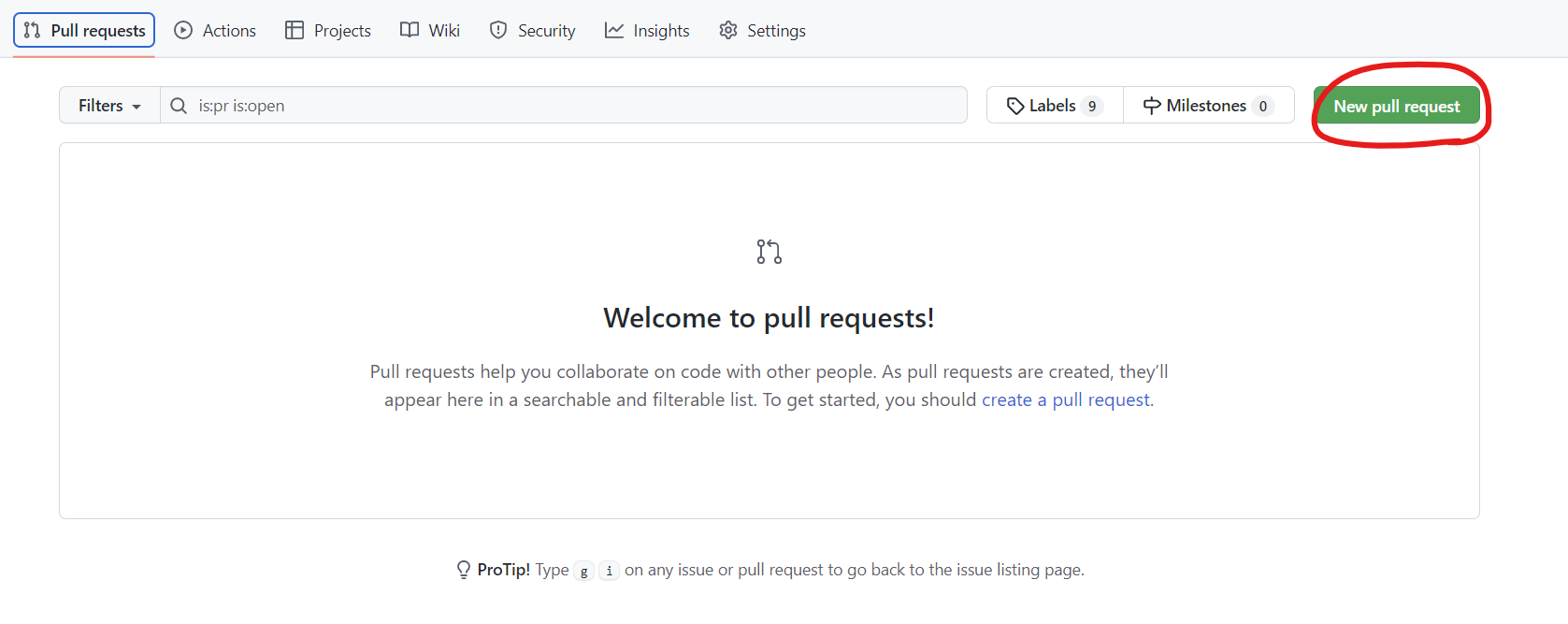Open repository Settings tab

point(762,30)
